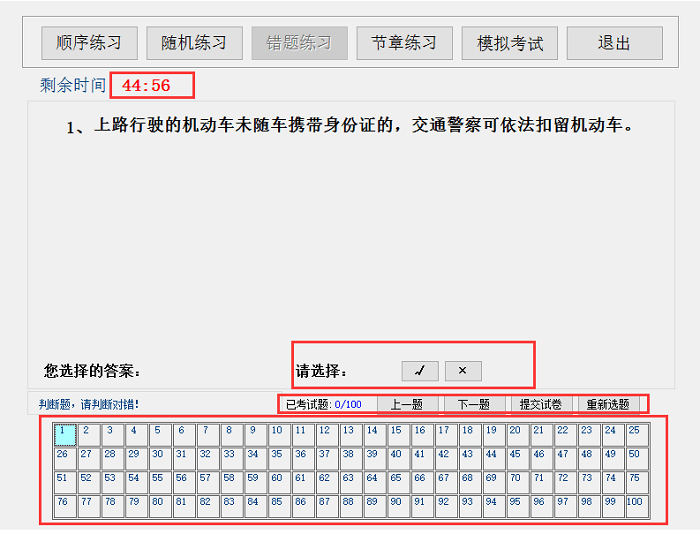The height and width of the screenshot is (534, 700).
Task: Click the 已考试题 0/100 counter
Action: point(324,405)
